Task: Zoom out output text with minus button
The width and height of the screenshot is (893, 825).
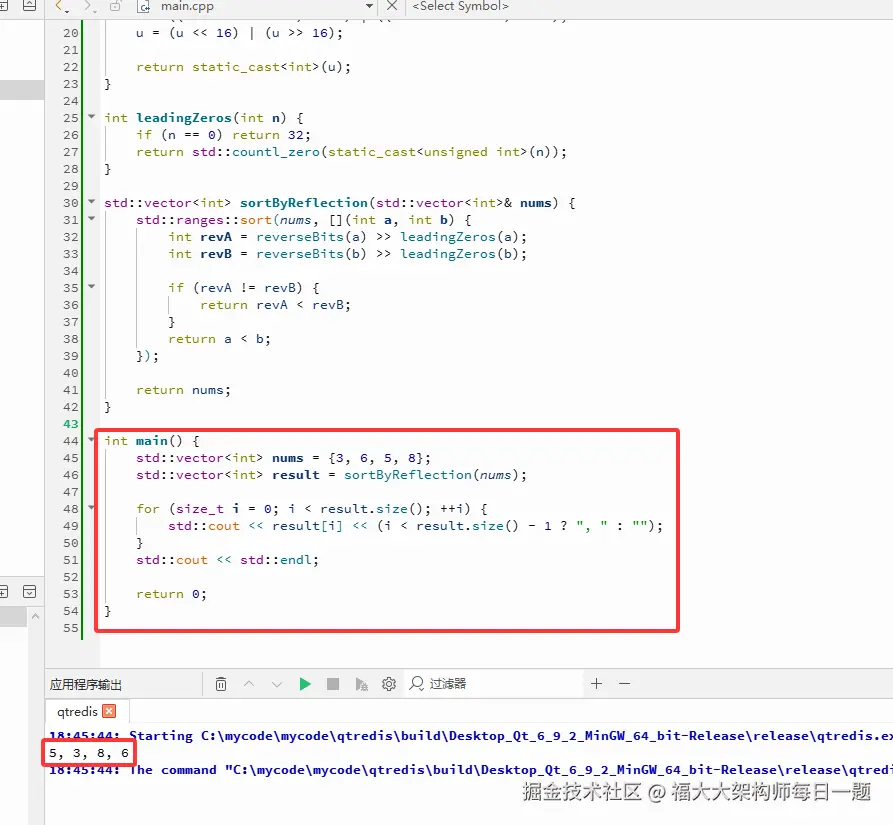Action: 624,683
